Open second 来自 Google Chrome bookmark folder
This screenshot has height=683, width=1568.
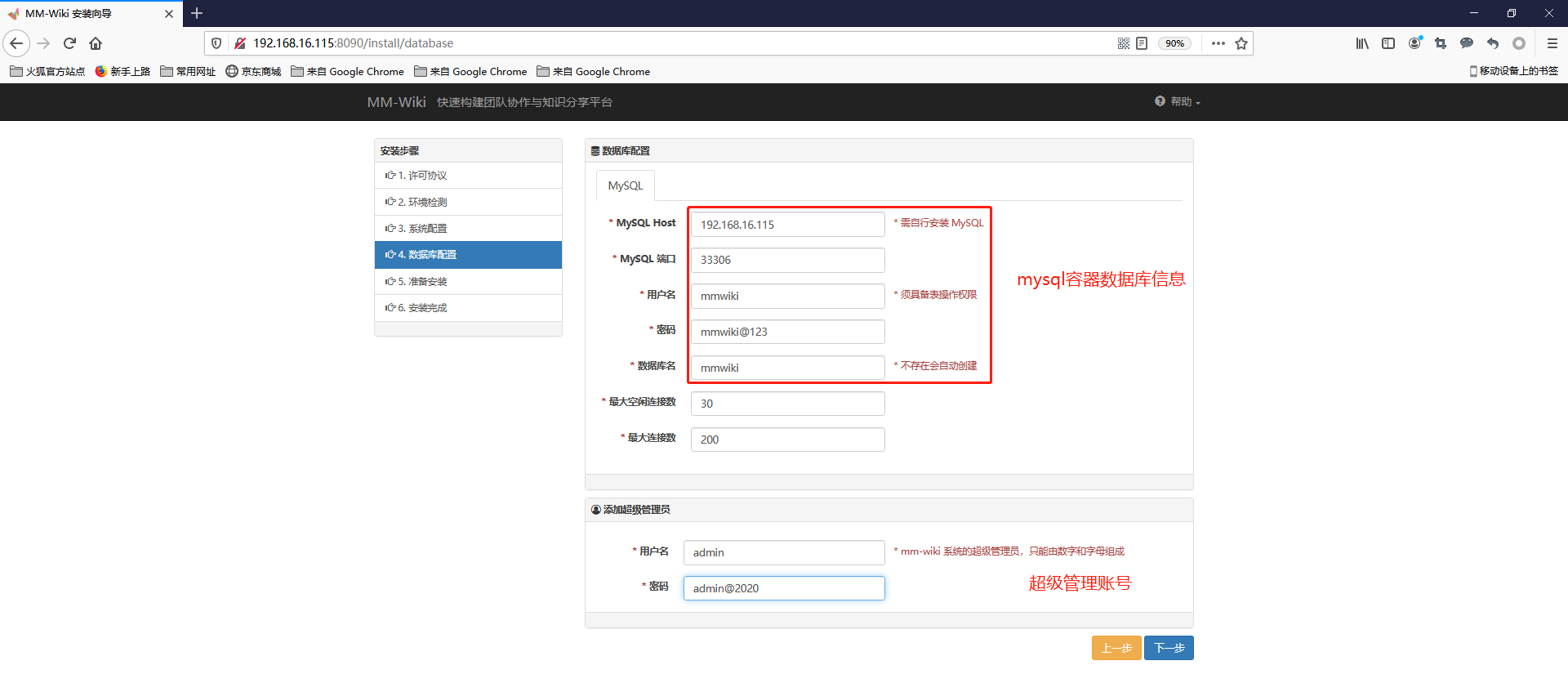470,71
